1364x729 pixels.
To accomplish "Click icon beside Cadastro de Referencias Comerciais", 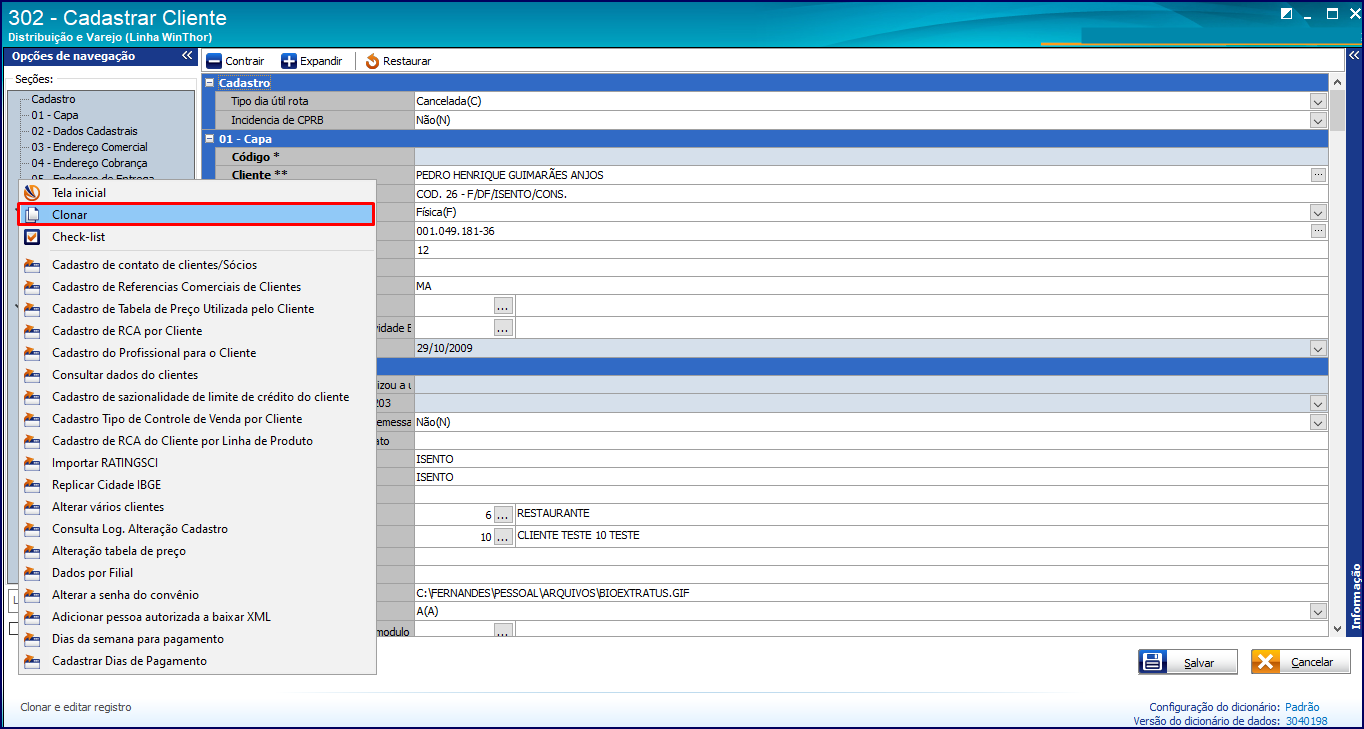I will click(32, 287).
